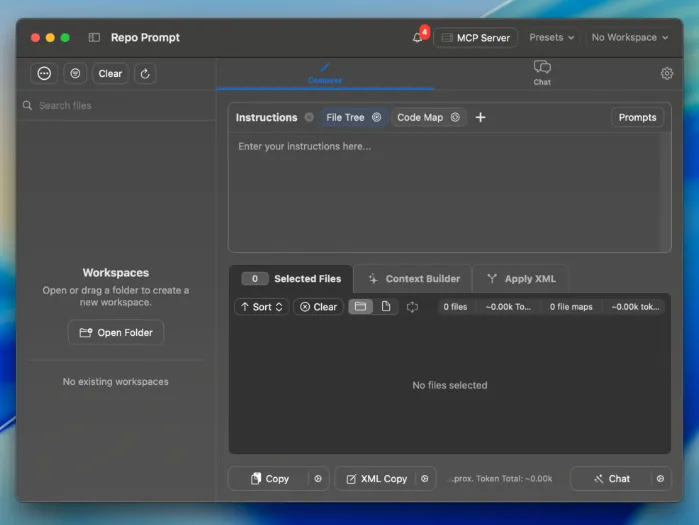This screenshot has width=699, height=525.
Task: Click into the instructions text area
Action: pyautogui.click(x=449, y=192)
